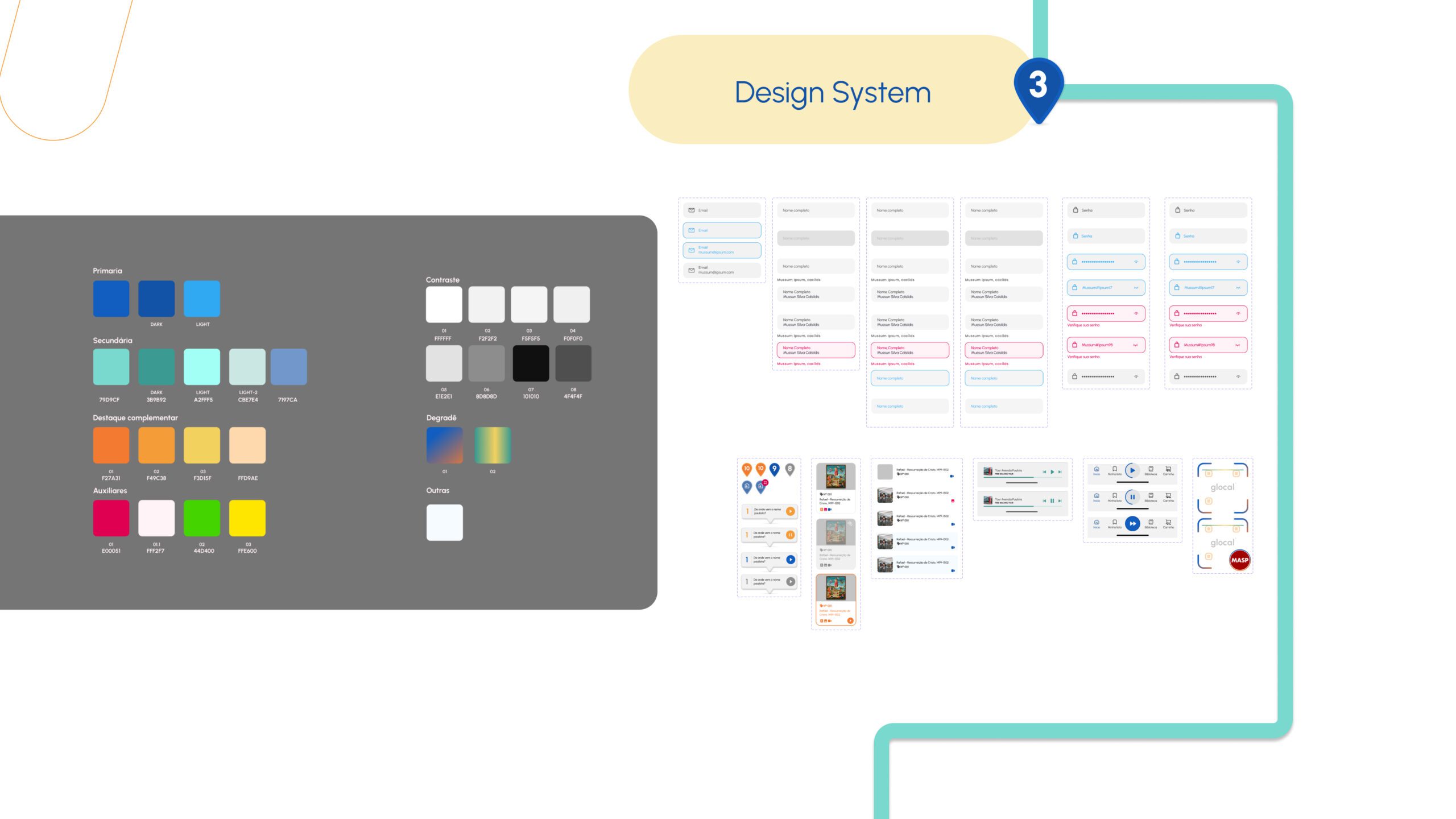The width and height of the screenshot is (1456, 819).
Task: Click the red MASP circular logo
Action: coord(1239,560)
